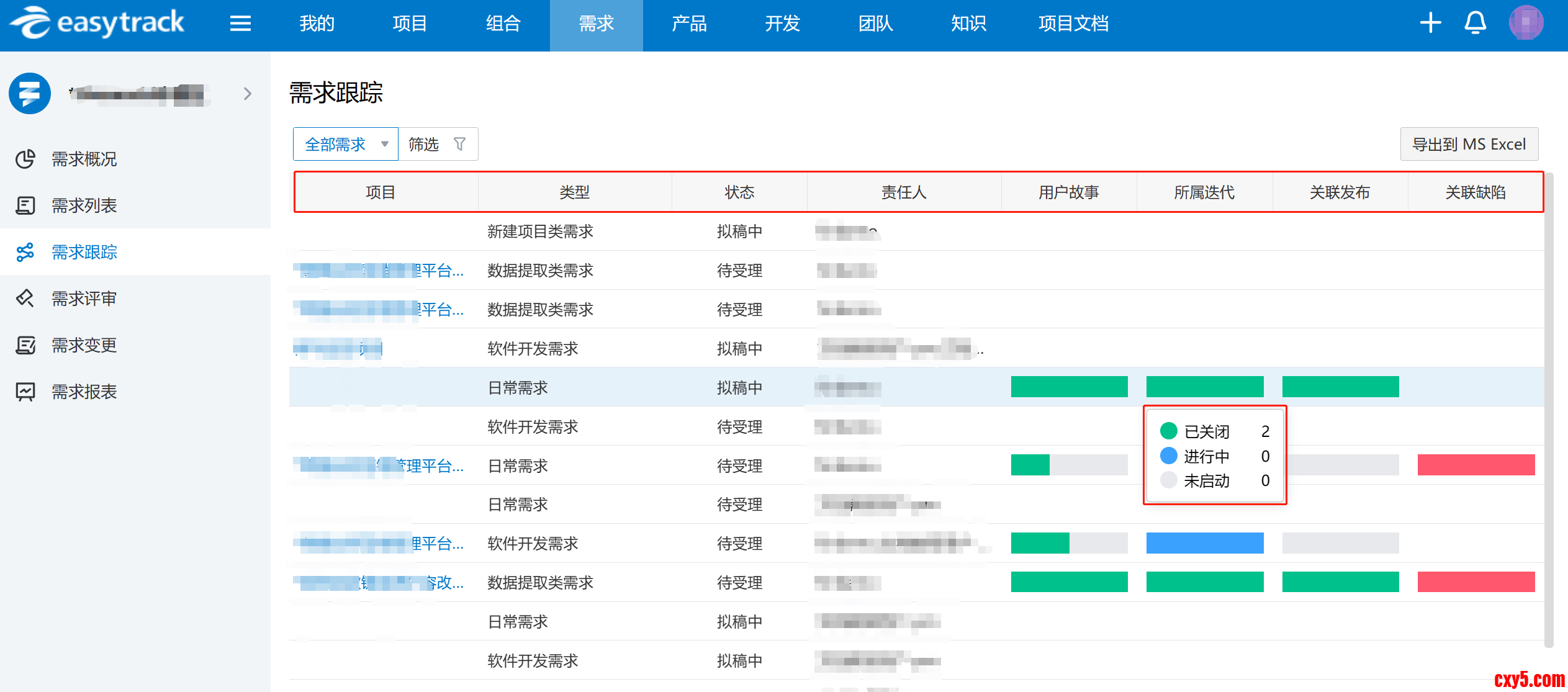Click the filter funnel icon

[x=460, y=144]
